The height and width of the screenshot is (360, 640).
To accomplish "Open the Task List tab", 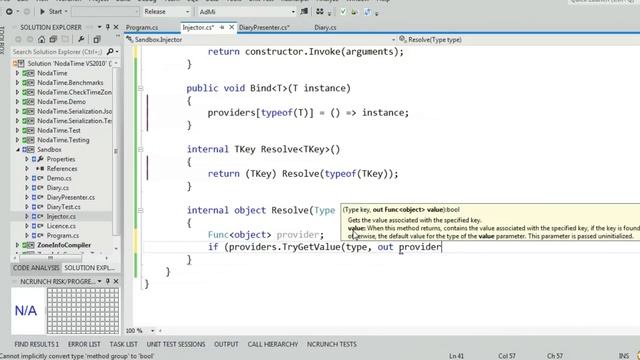I will pyautogui.click(x=123, y=344).
